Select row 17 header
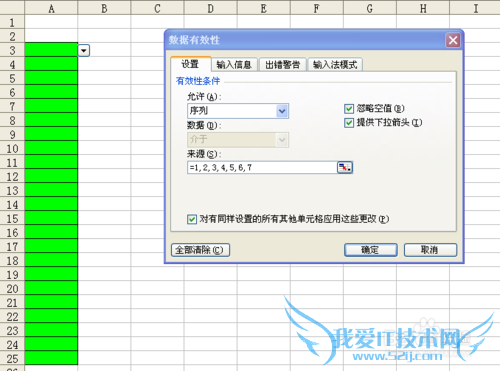This screenshot has width=500, height=371. pos(12,246)
